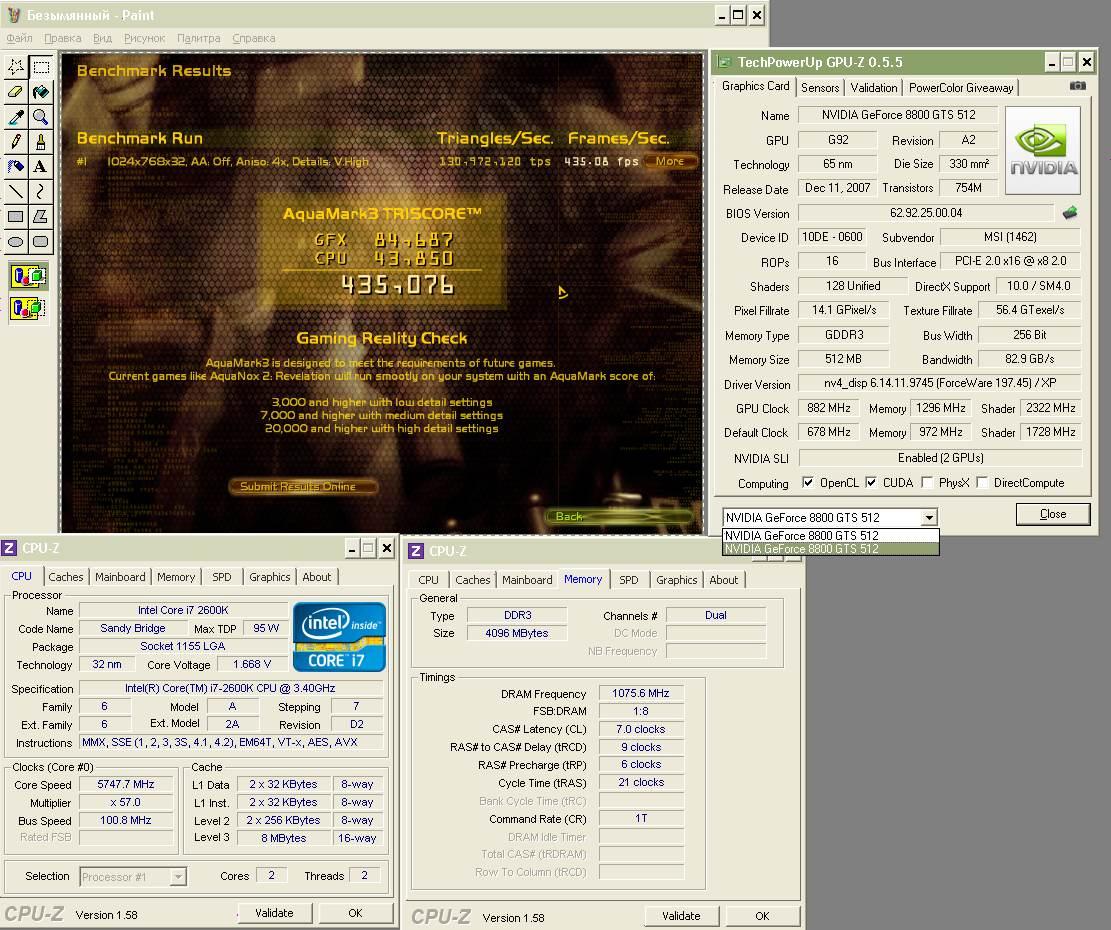Click the Back button in AquaMark results
Viewport: 1111px width, 930px height.
tap(618, 516)
